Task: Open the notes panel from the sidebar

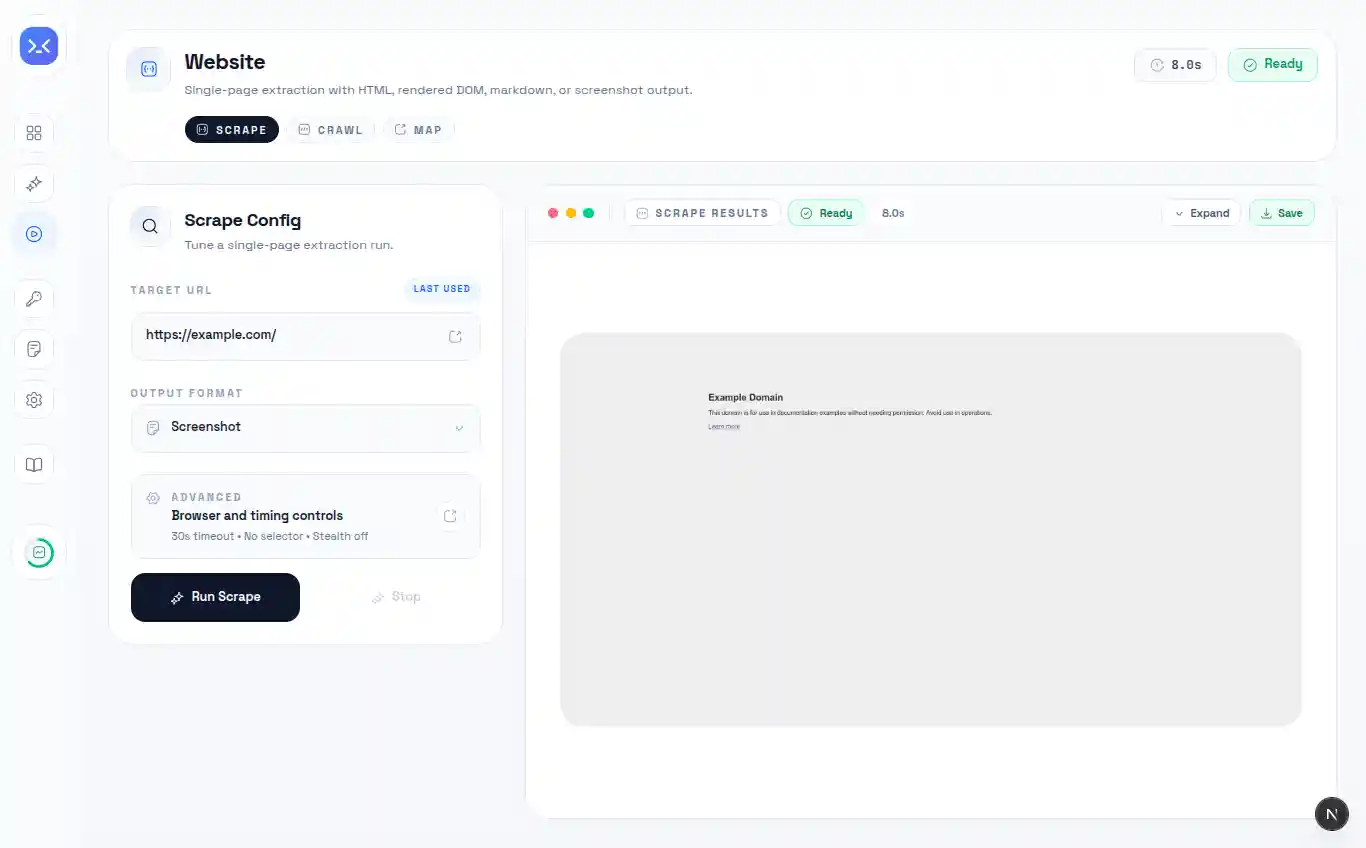Action: point(34,348)
